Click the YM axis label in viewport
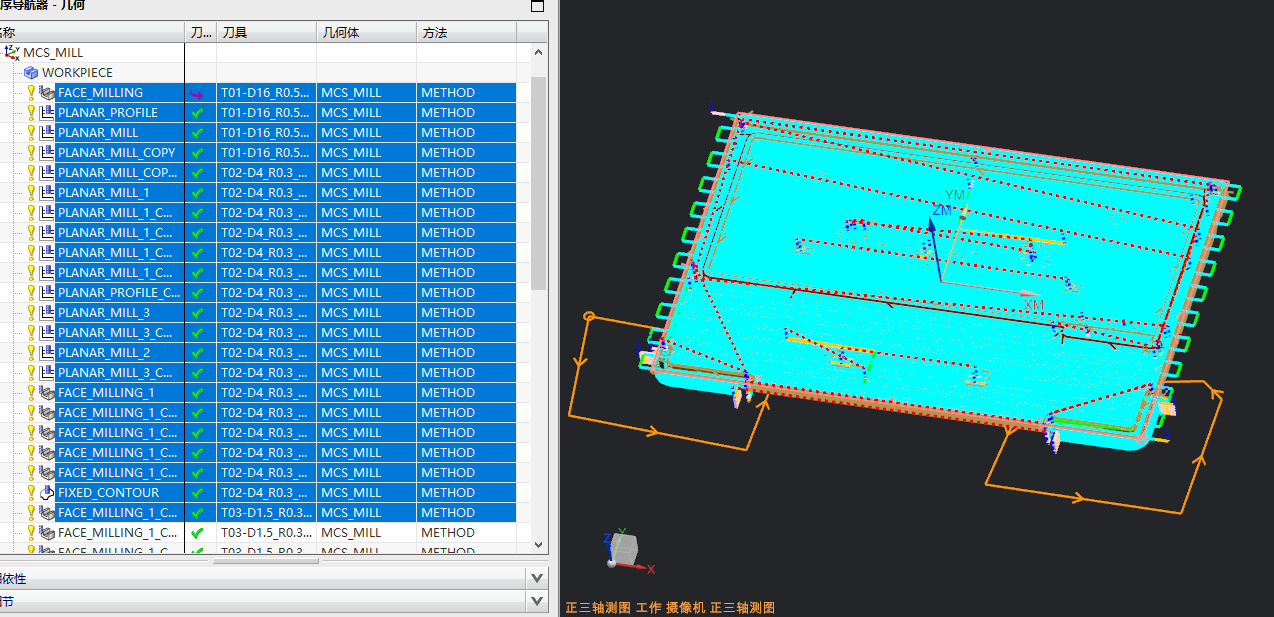Screen dimensions: 1274x617 point(956,194)
